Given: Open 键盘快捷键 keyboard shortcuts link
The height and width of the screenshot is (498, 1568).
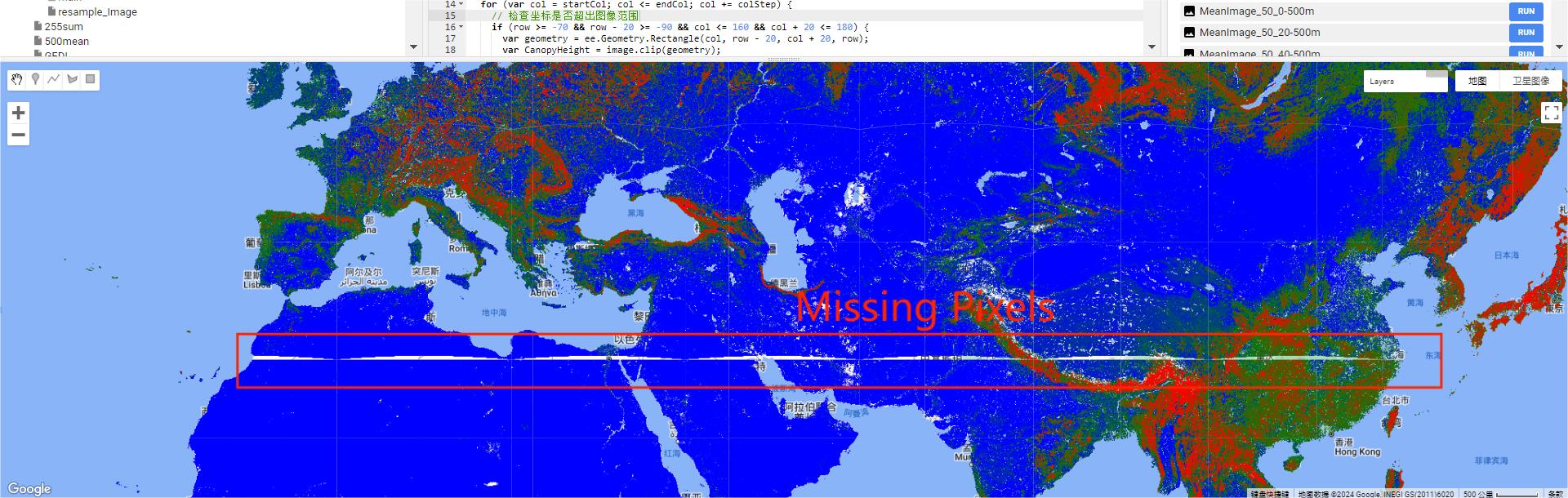Looking at the screenshot, I should click(1269, 494).
